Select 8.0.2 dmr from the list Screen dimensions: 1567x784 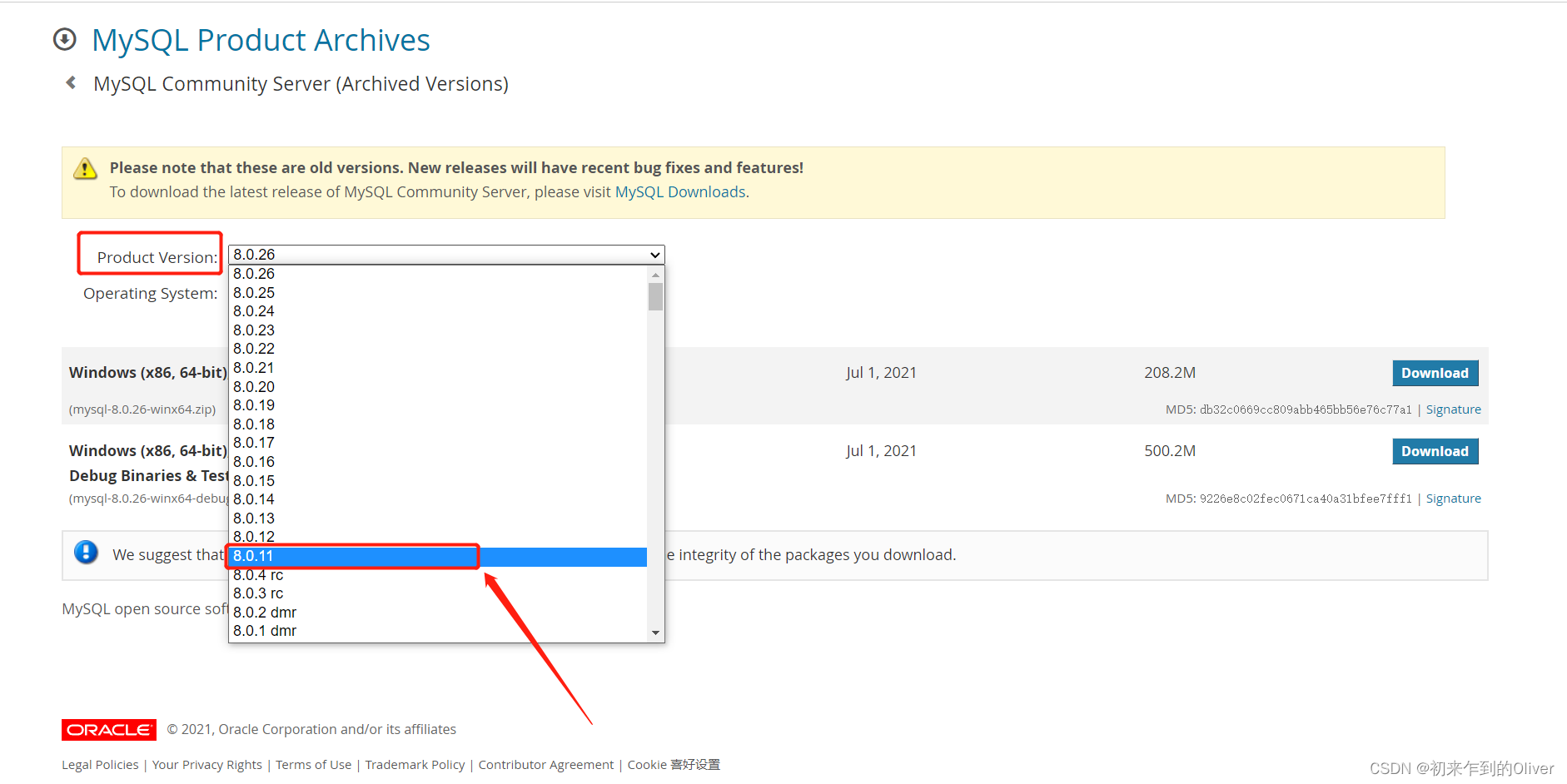click(x=438, y=613)
